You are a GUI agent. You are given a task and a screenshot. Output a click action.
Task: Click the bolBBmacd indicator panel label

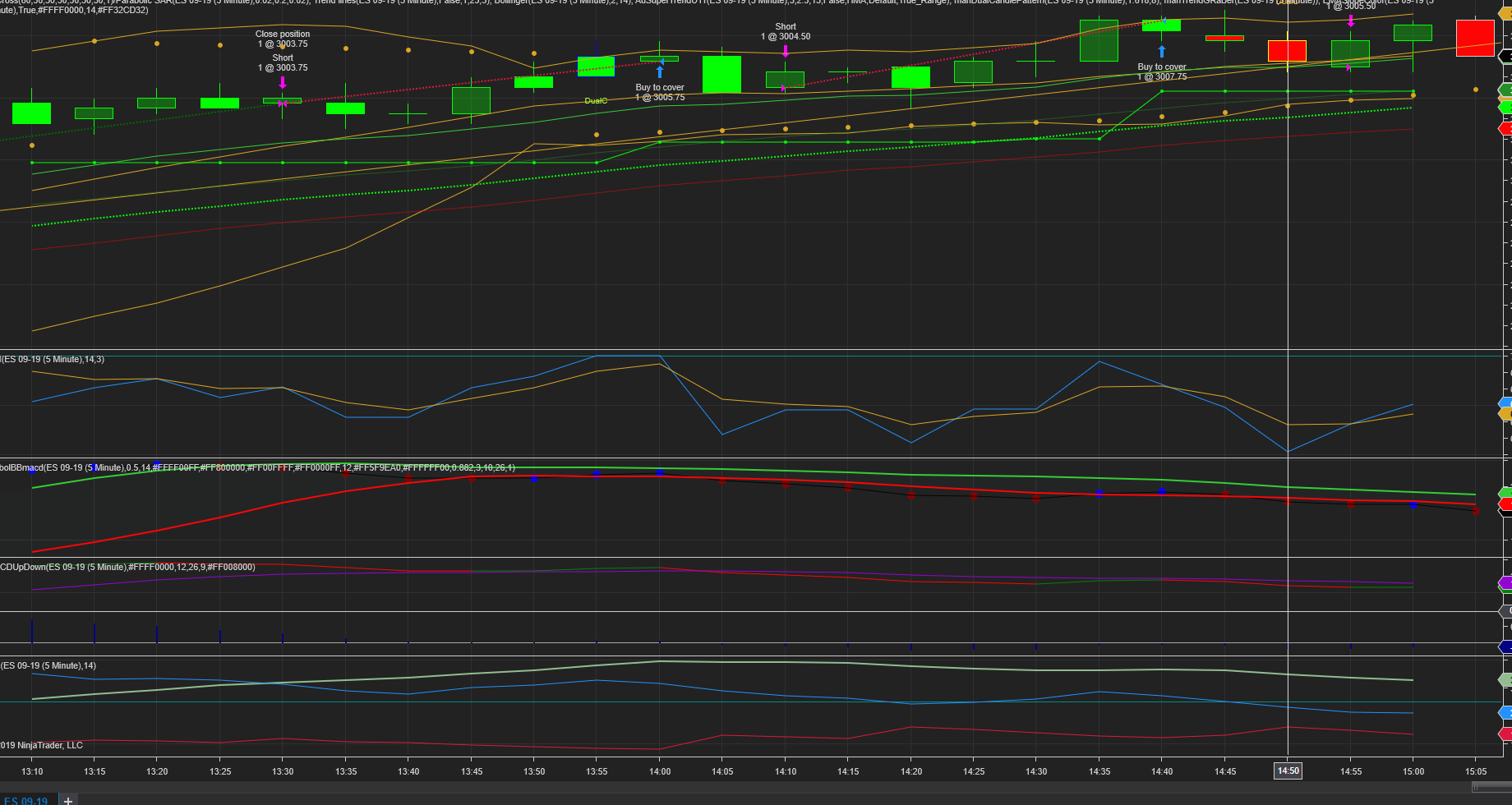258,467
